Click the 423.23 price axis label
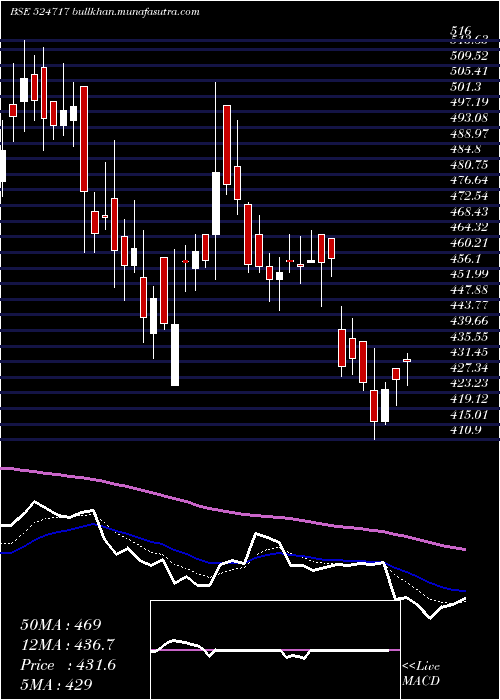 [470, 383]
